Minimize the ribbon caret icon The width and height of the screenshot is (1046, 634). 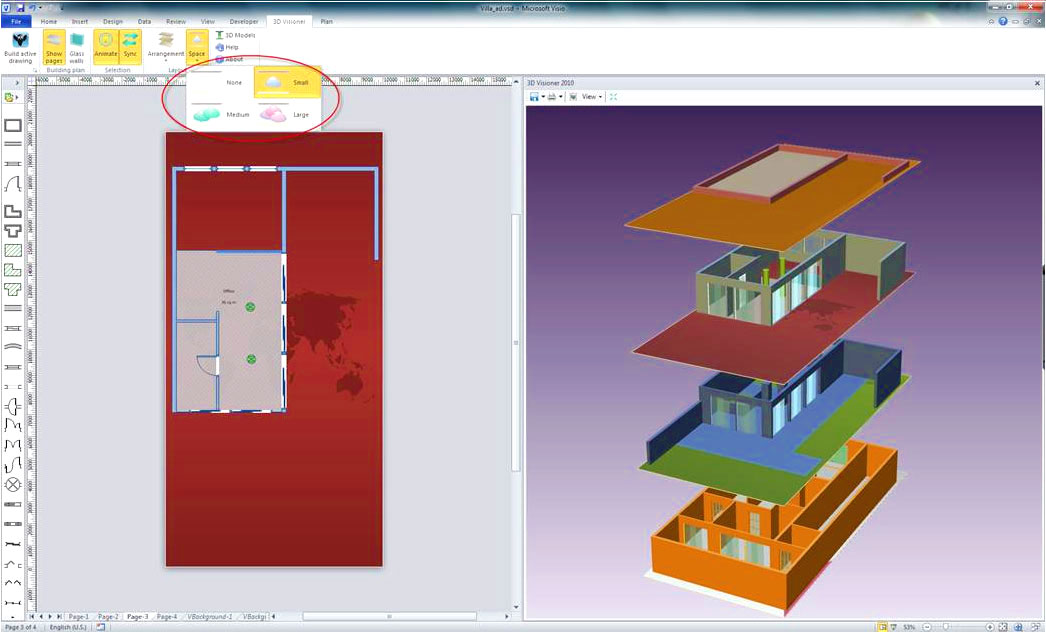[x=991, y=21]
